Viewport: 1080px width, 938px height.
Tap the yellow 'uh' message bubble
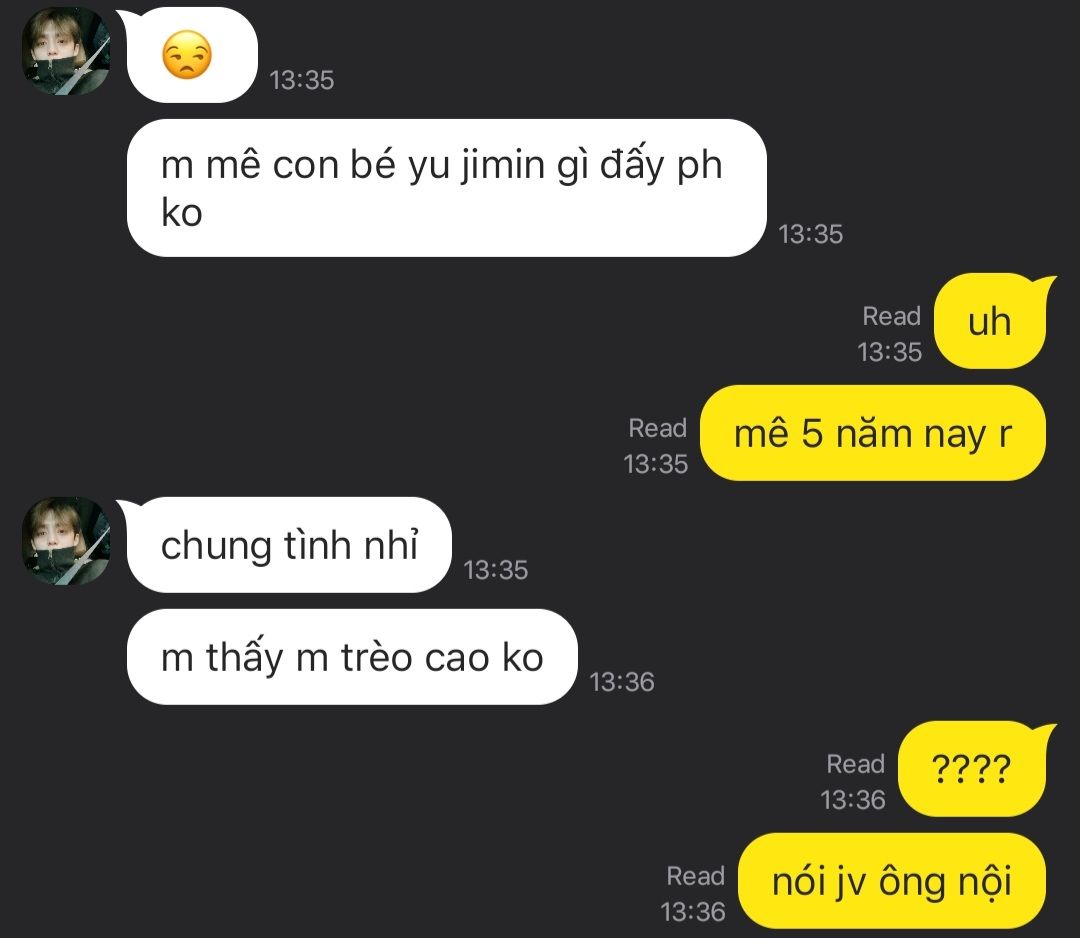[x=990, y=321]
